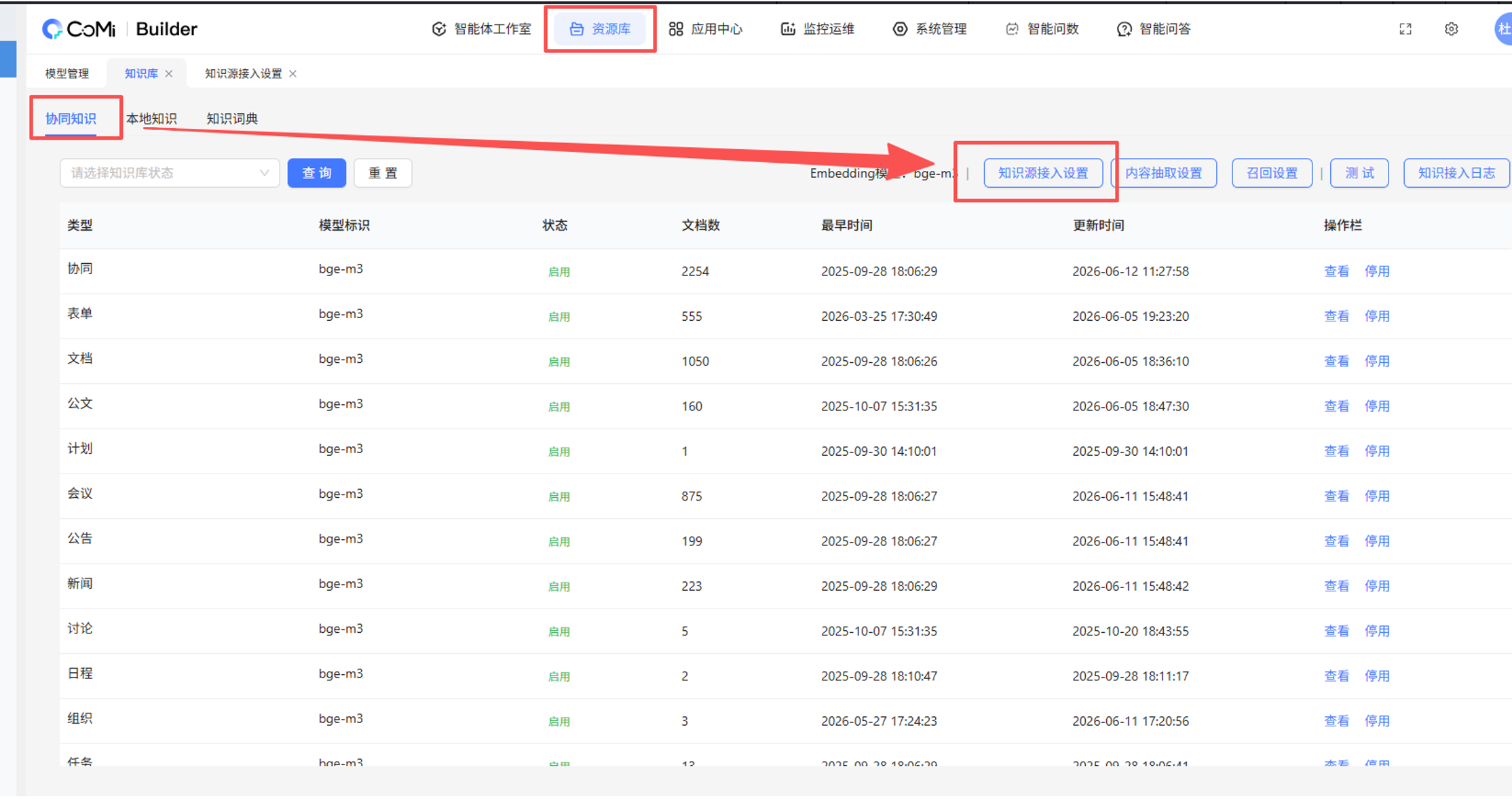Click earliest time 2026-03-25 17:30:49
1512x799 pixels.
pos(879,316)
